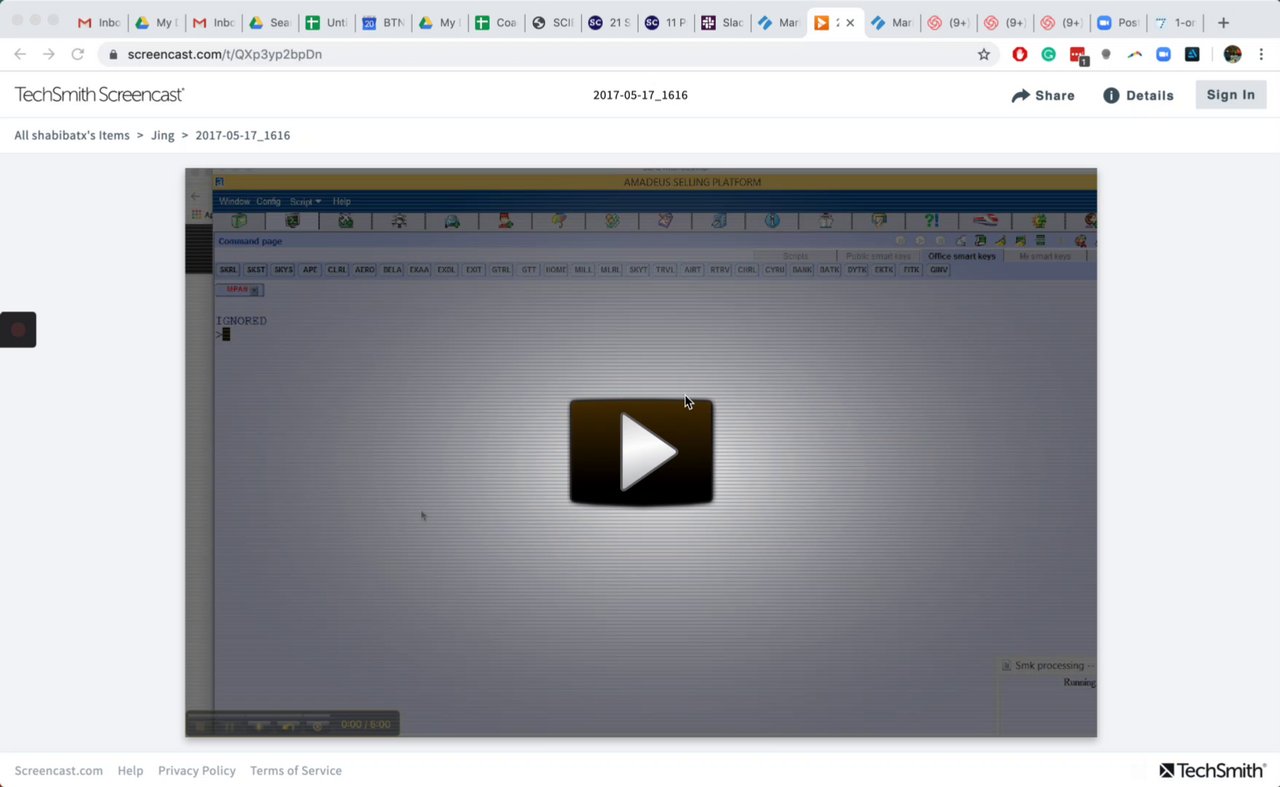This screenshot has height=787, width=1280.
Task: Click the dark blue 'A' extension icon
Action: tap(1192, 54)
